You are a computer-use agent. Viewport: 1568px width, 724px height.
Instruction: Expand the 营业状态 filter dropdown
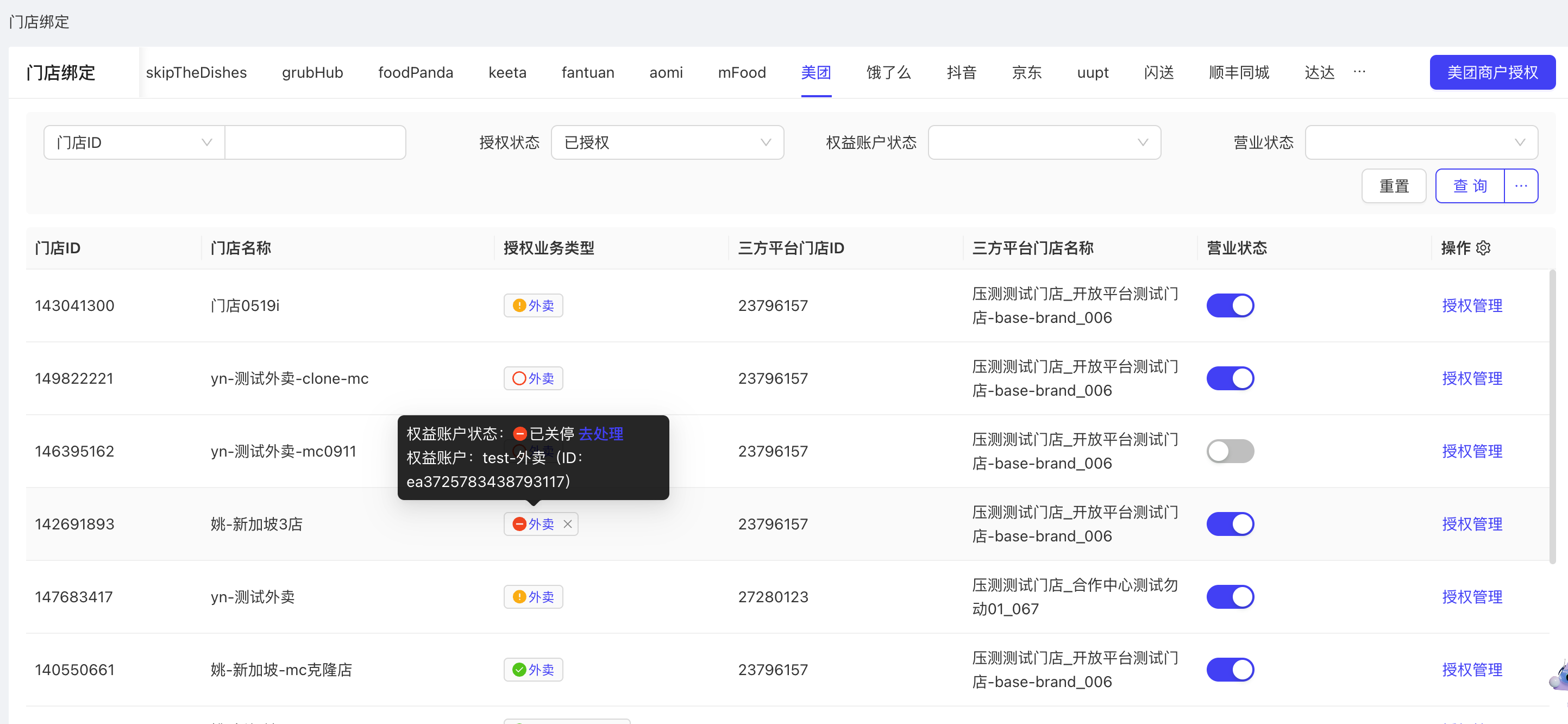(x=1421, y=142)
